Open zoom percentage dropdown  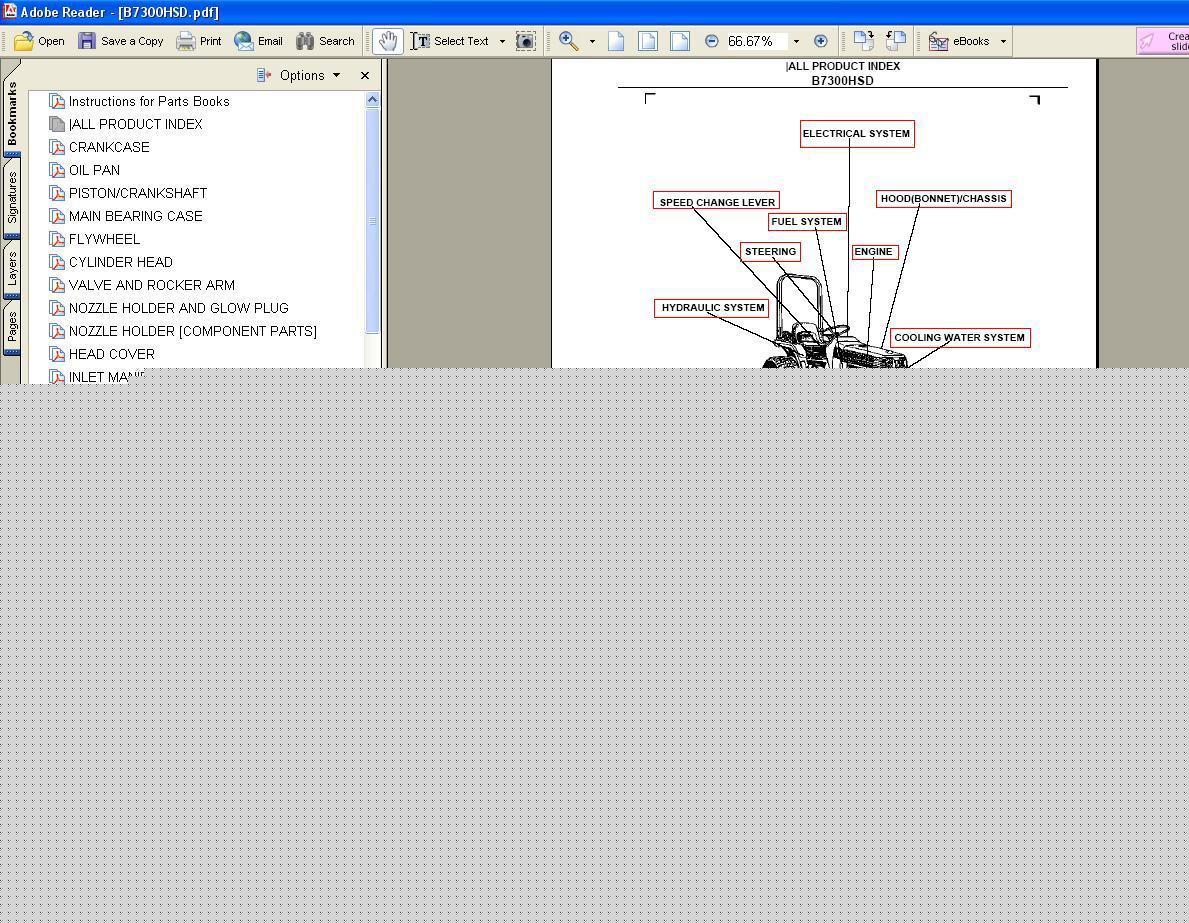pyautogui.click(x=796, y=41)
